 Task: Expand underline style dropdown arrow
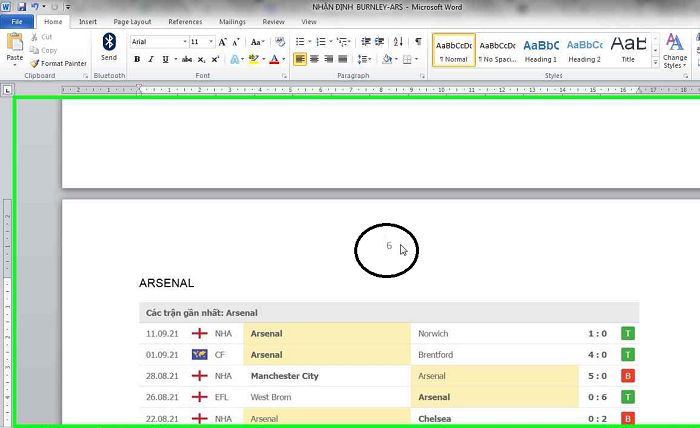(175, 59)
